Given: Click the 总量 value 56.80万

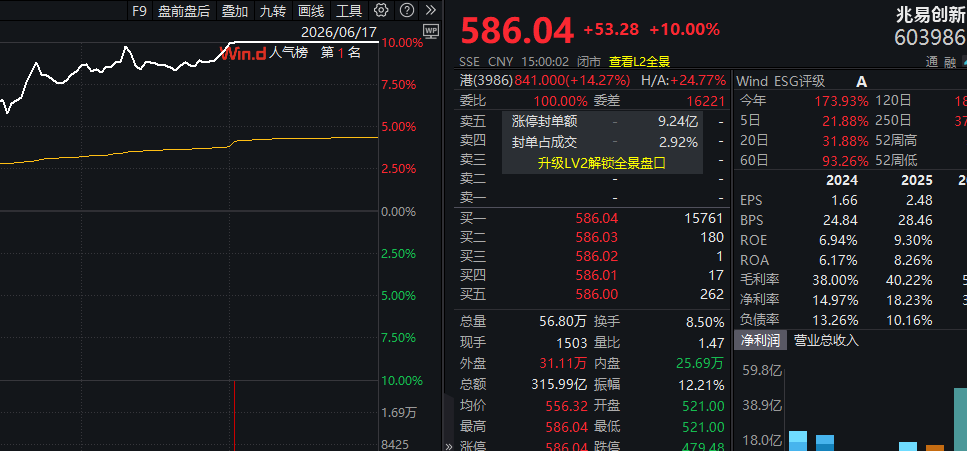Looking at the screenshot, I should tap(564, 321).
